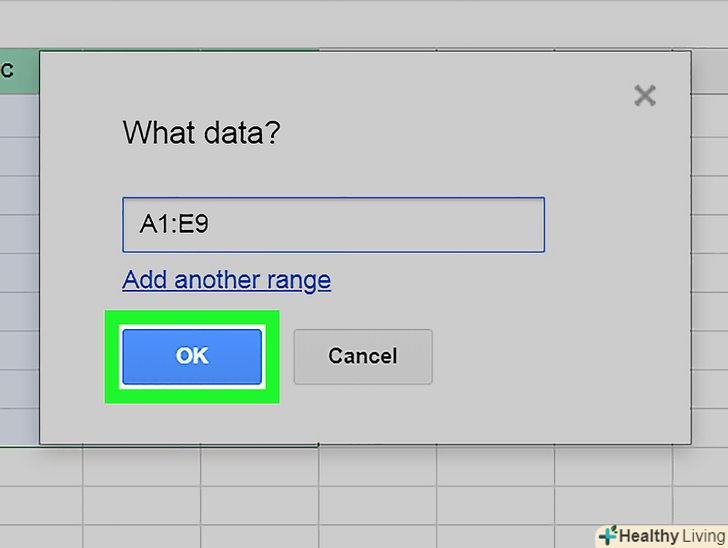Viewport: 728px width, 548px height.
Task: Select the empty cell directly beneath the OK button, below the dialog
Action: pos(142,467)
